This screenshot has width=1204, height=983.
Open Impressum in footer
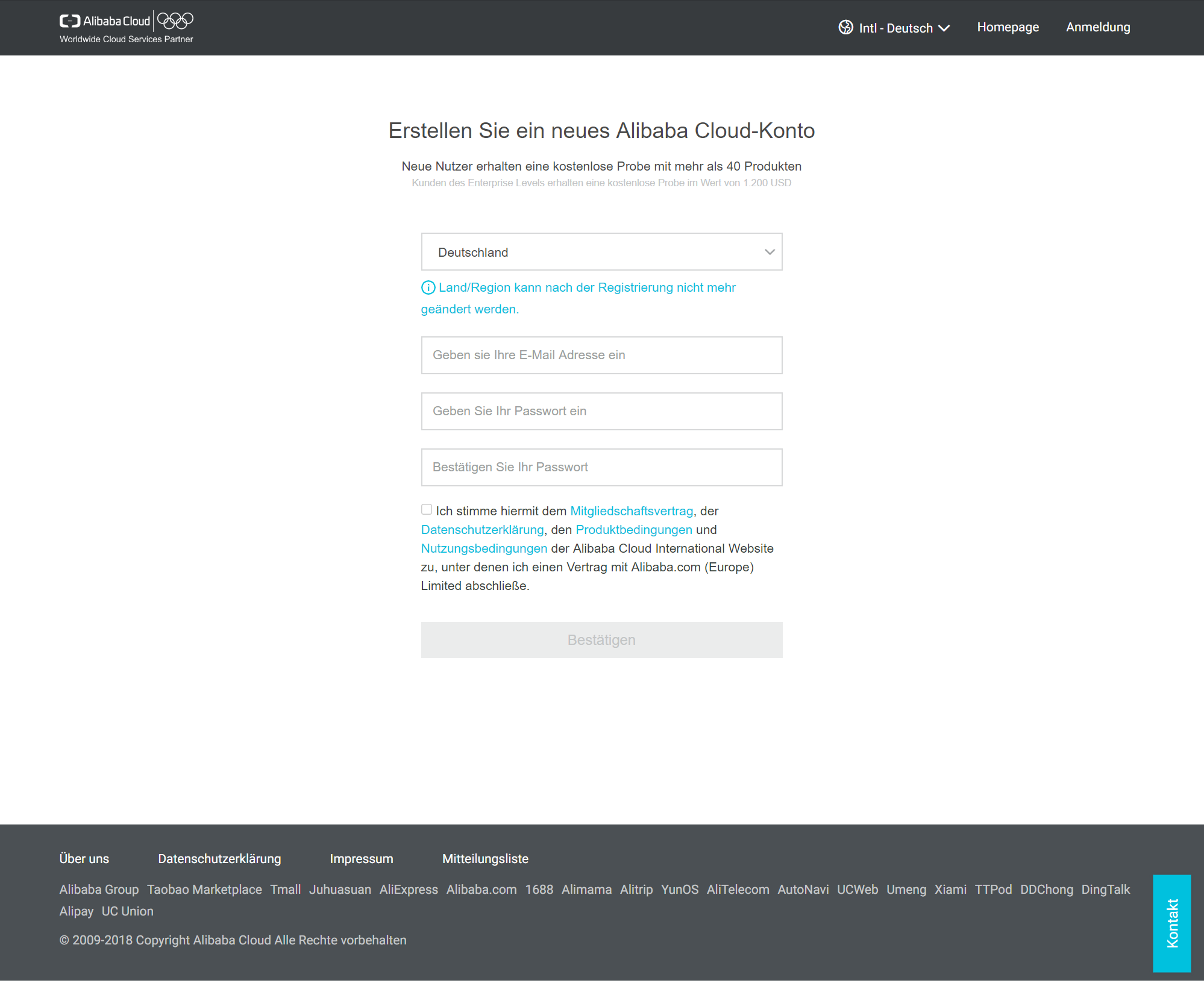(362, 859)
